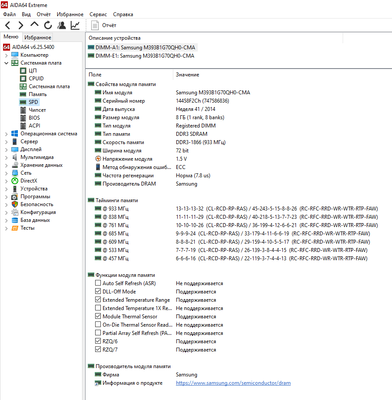
Task: Expand the Сеть tree node
Action: click(6, 173)
